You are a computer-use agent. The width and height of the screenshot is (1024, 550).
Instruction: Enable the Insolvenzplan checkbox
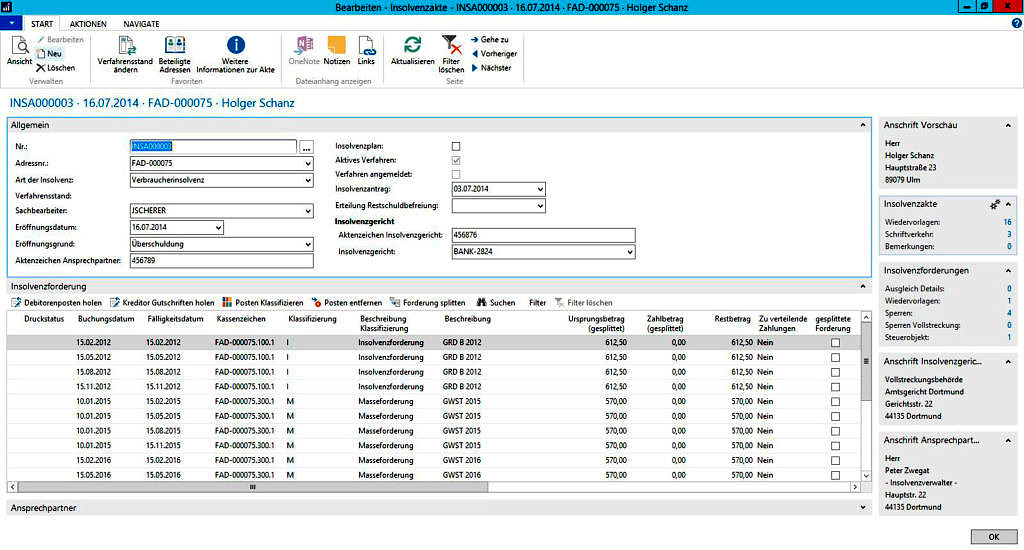456,146
